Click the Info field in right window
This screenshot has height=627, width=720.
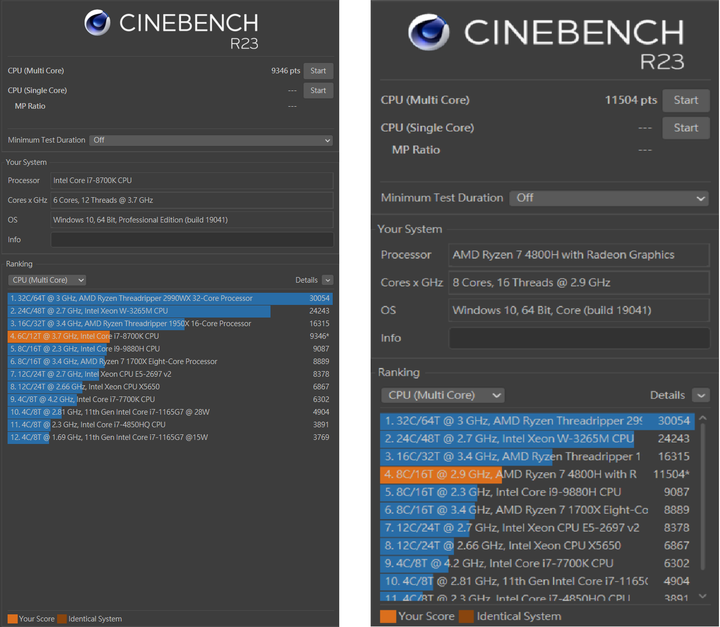pos(579,338)
